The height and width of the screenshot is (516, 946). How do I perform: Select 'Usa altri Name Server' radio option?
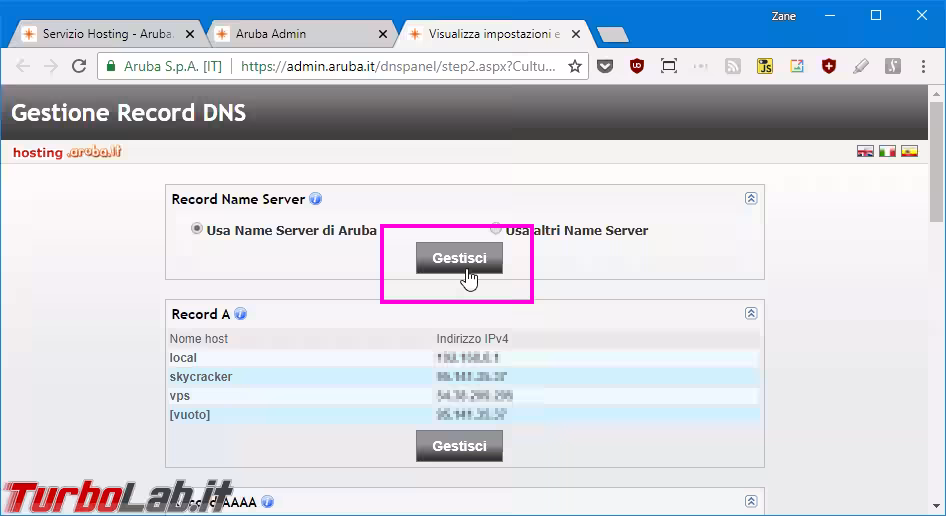point(496,229)
